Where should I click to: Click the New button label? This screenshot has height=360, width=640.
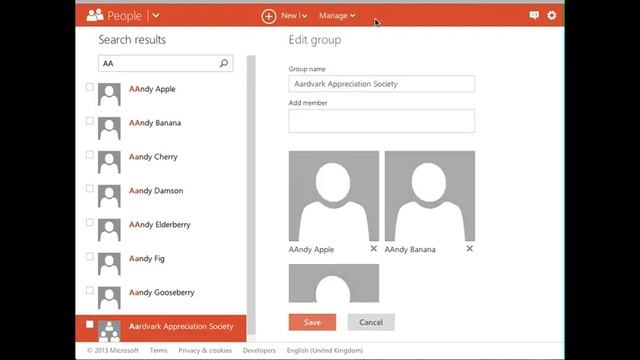[289, 16]
